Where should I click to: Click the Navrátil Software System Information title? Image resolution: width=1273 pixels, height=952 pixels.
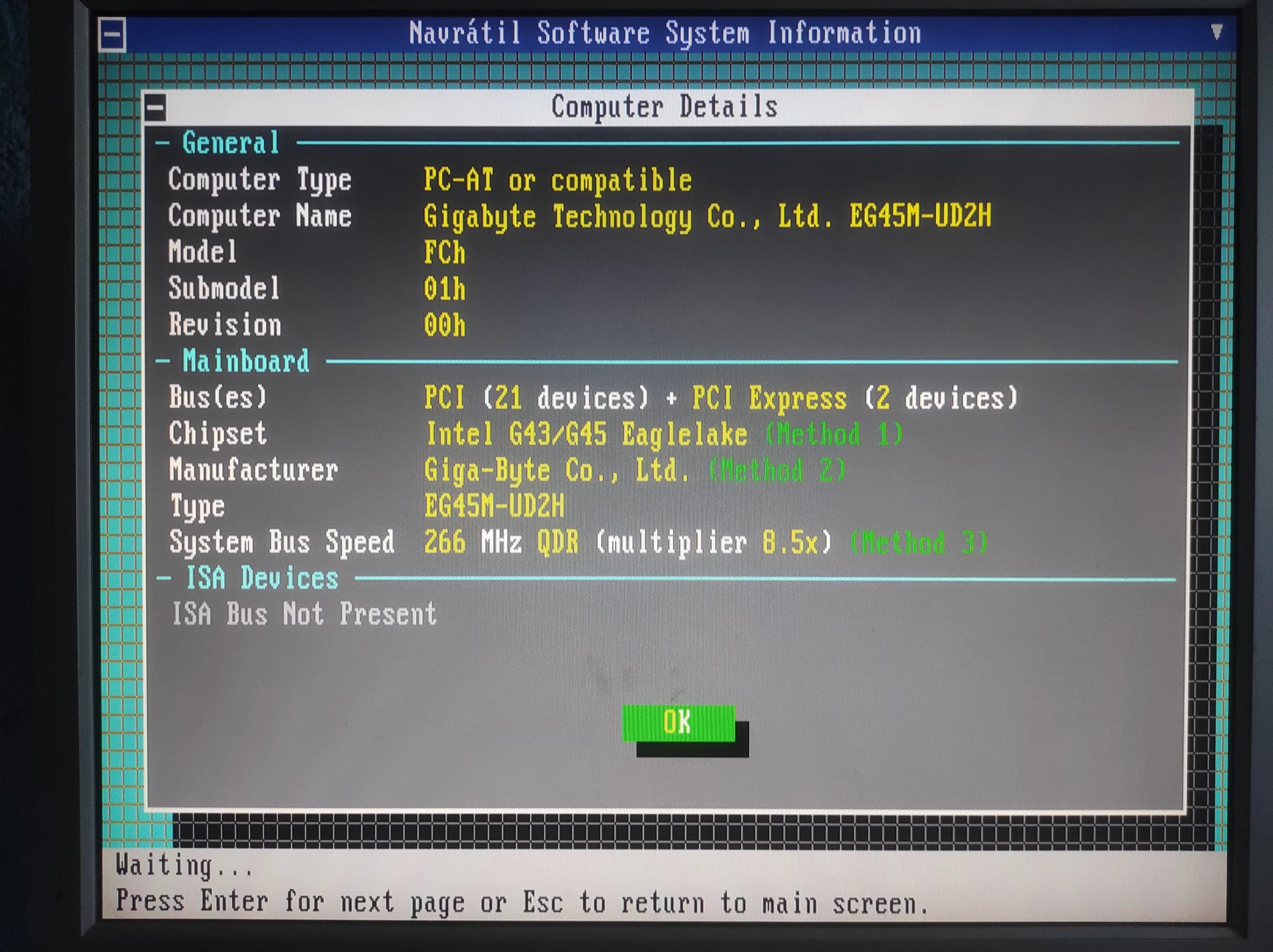665,33
